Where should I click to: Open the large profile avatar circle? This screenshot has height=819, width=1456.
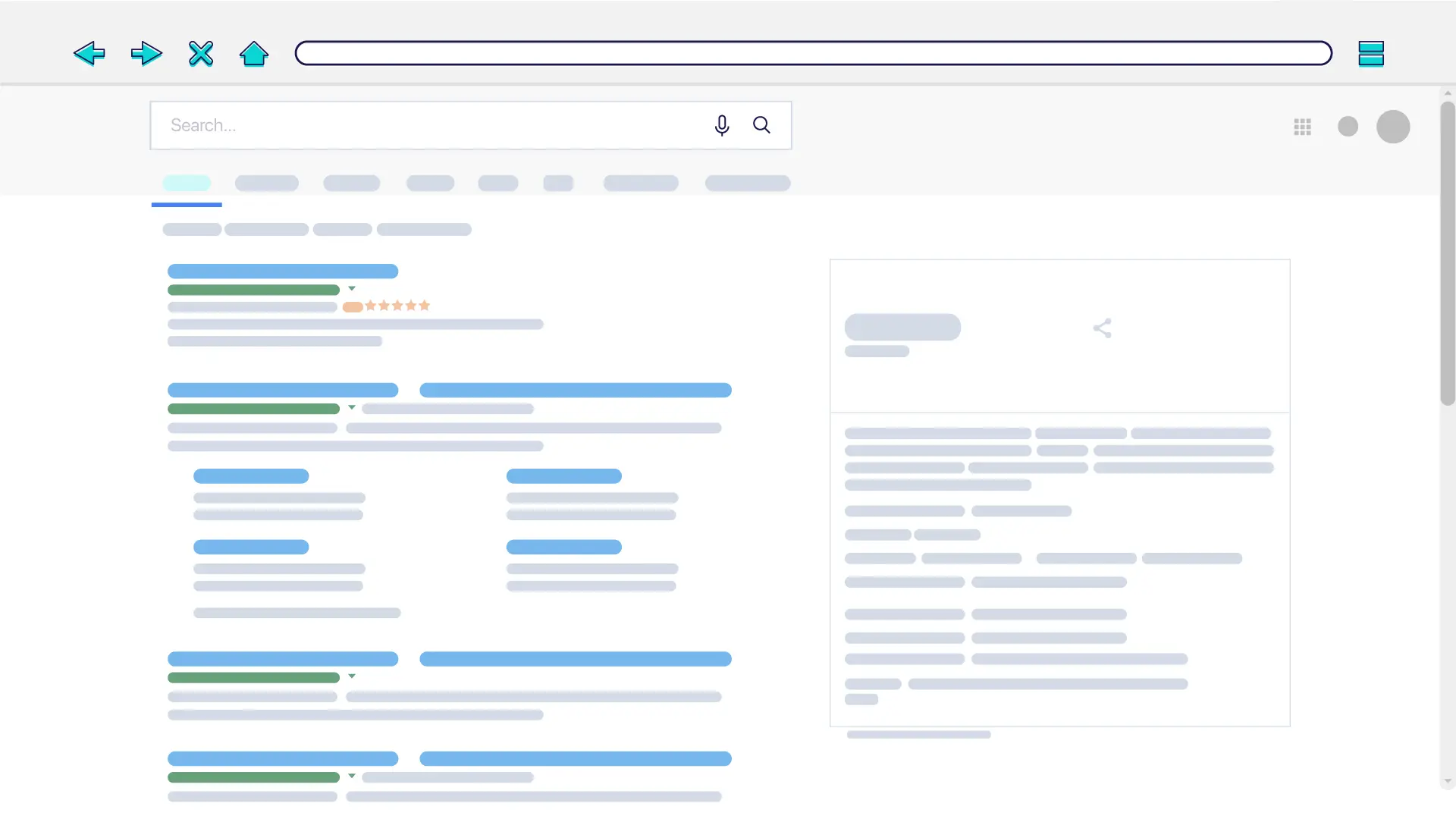[x=1393, y=127]
